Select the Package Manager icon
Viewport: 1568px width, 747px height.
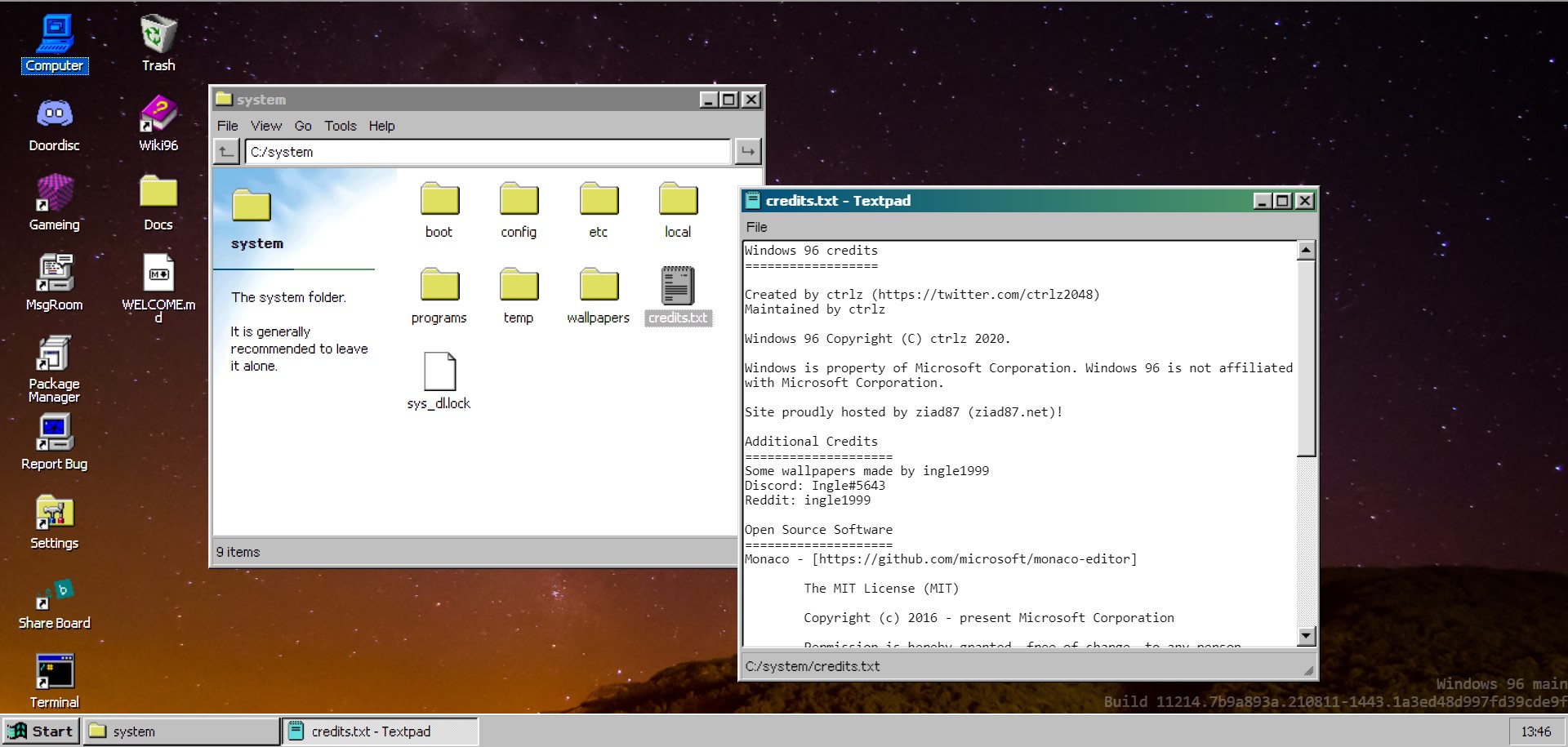pyautogui.click(x=54, y=353)
